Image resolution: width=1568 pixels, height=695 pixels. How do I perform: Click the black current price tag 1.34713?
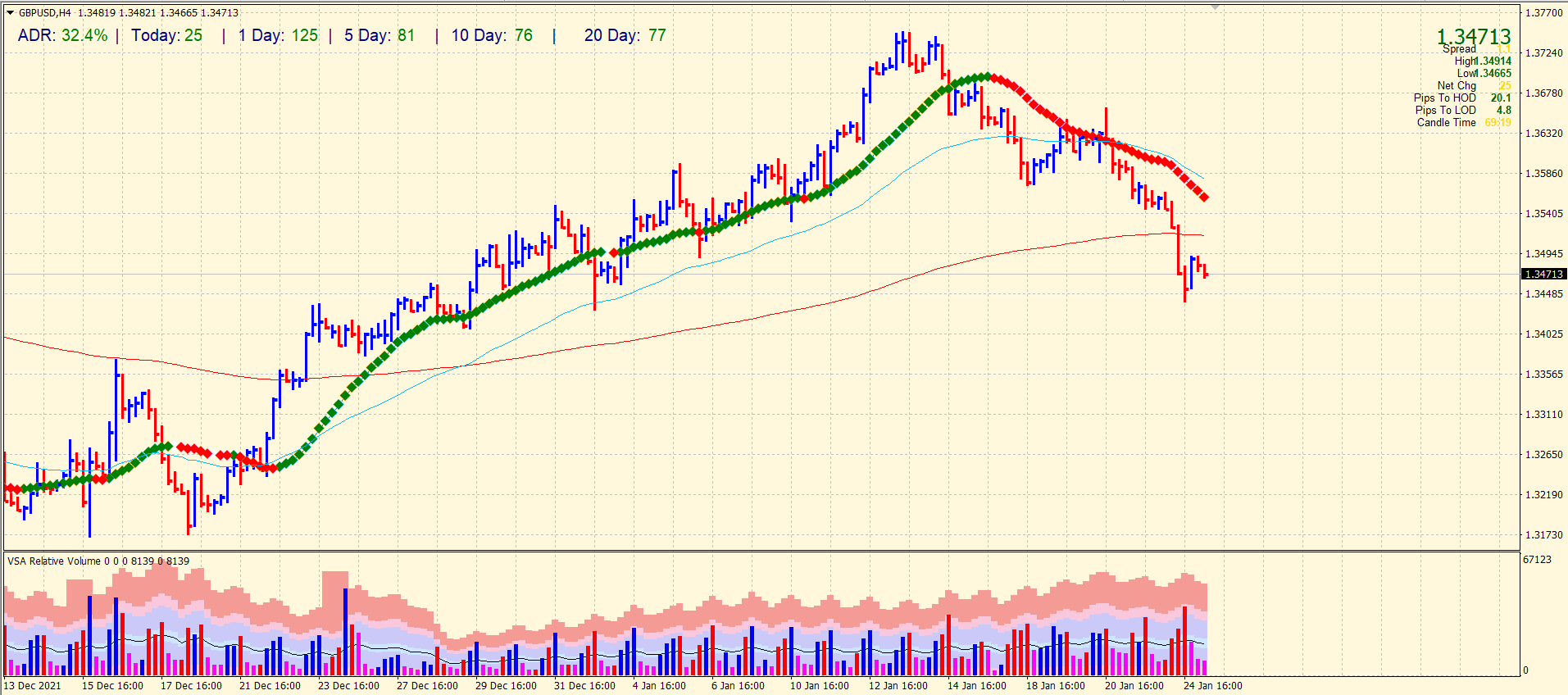tap(1543, 274)
